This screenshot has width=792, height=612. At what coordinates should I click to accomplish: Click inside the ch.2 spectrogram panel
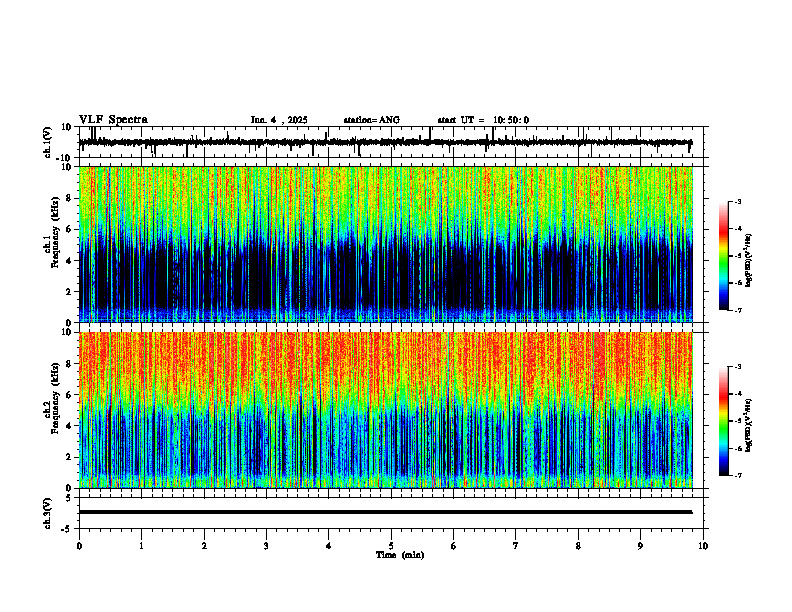click(386, 410)
